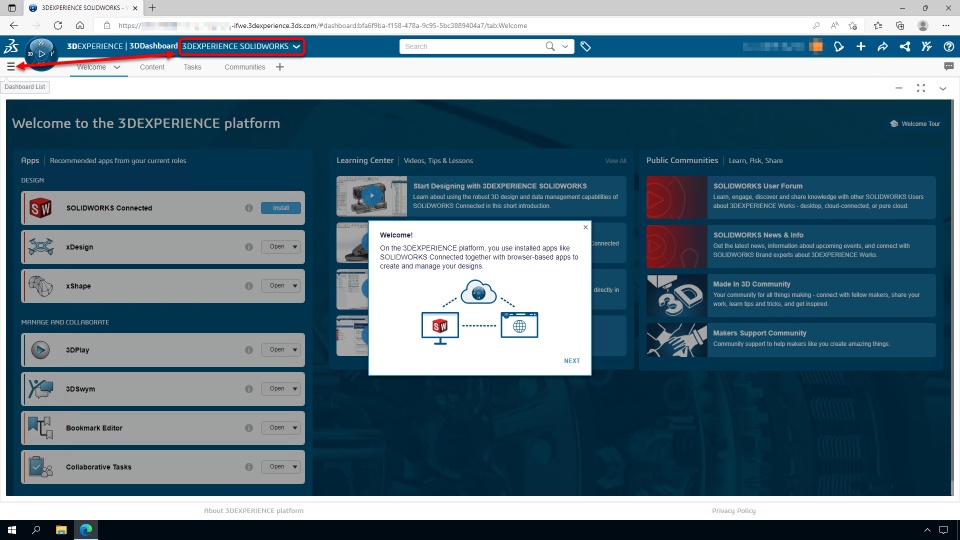This screenshot has width=960, height=540.
Task: Open the Collaborative Tasks Open dropdown
Action: tap(295, 467)
